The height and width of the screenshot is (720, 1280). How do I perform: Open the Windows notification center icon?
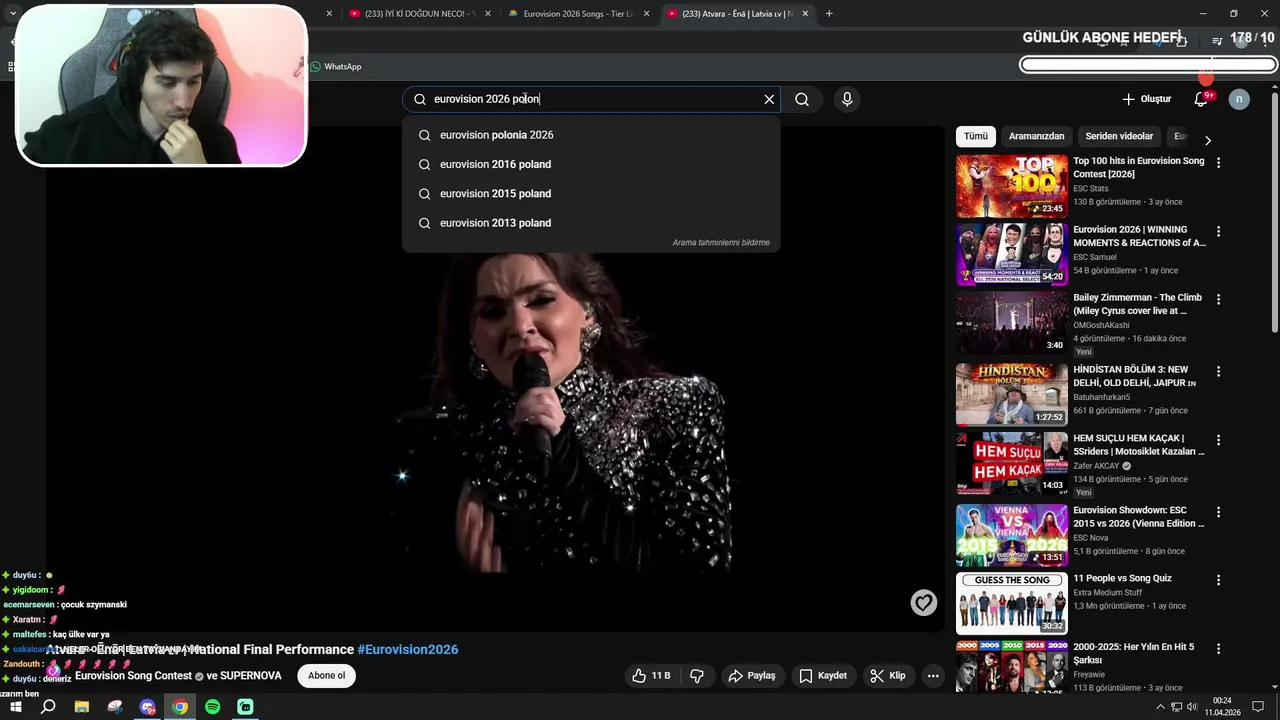click(x=1258, y=707)
